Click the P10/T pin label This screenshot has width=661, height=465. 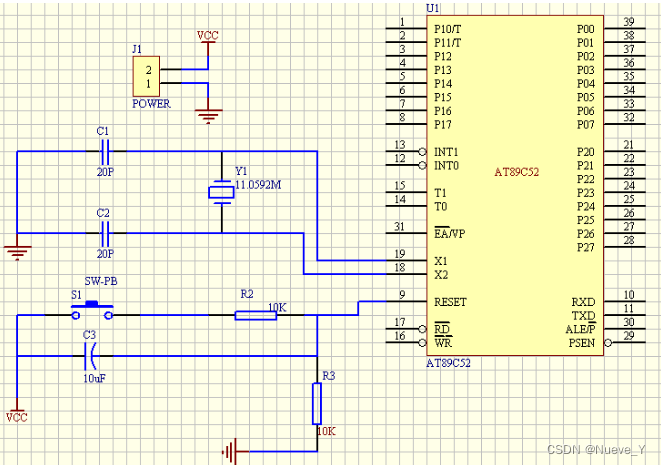coord(447,29)
